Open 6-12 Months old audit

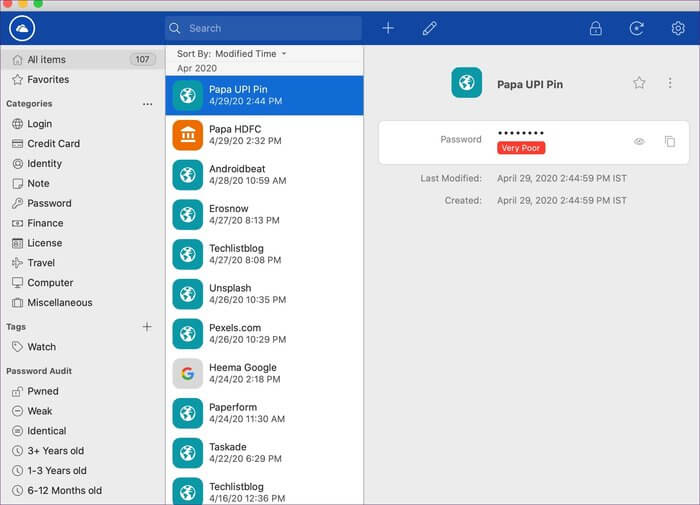(x=81, y=491)
